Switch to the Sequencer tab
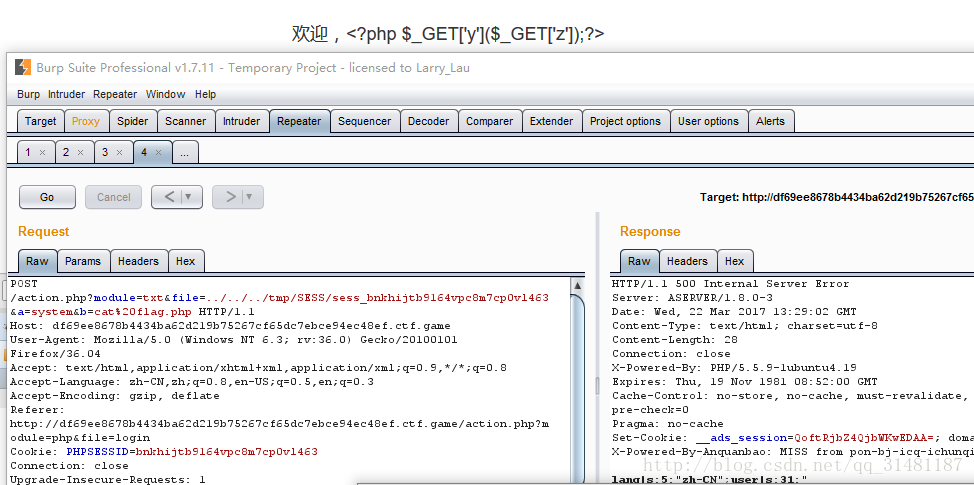 pos(365,121)
